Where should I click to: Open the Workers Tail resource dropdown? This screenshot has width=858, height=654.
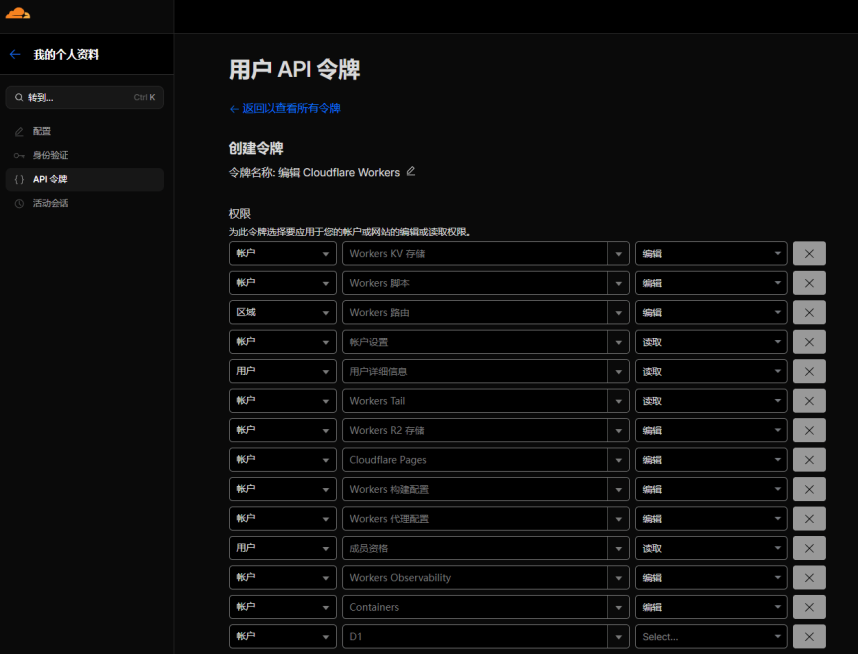[x=485, y=401]
